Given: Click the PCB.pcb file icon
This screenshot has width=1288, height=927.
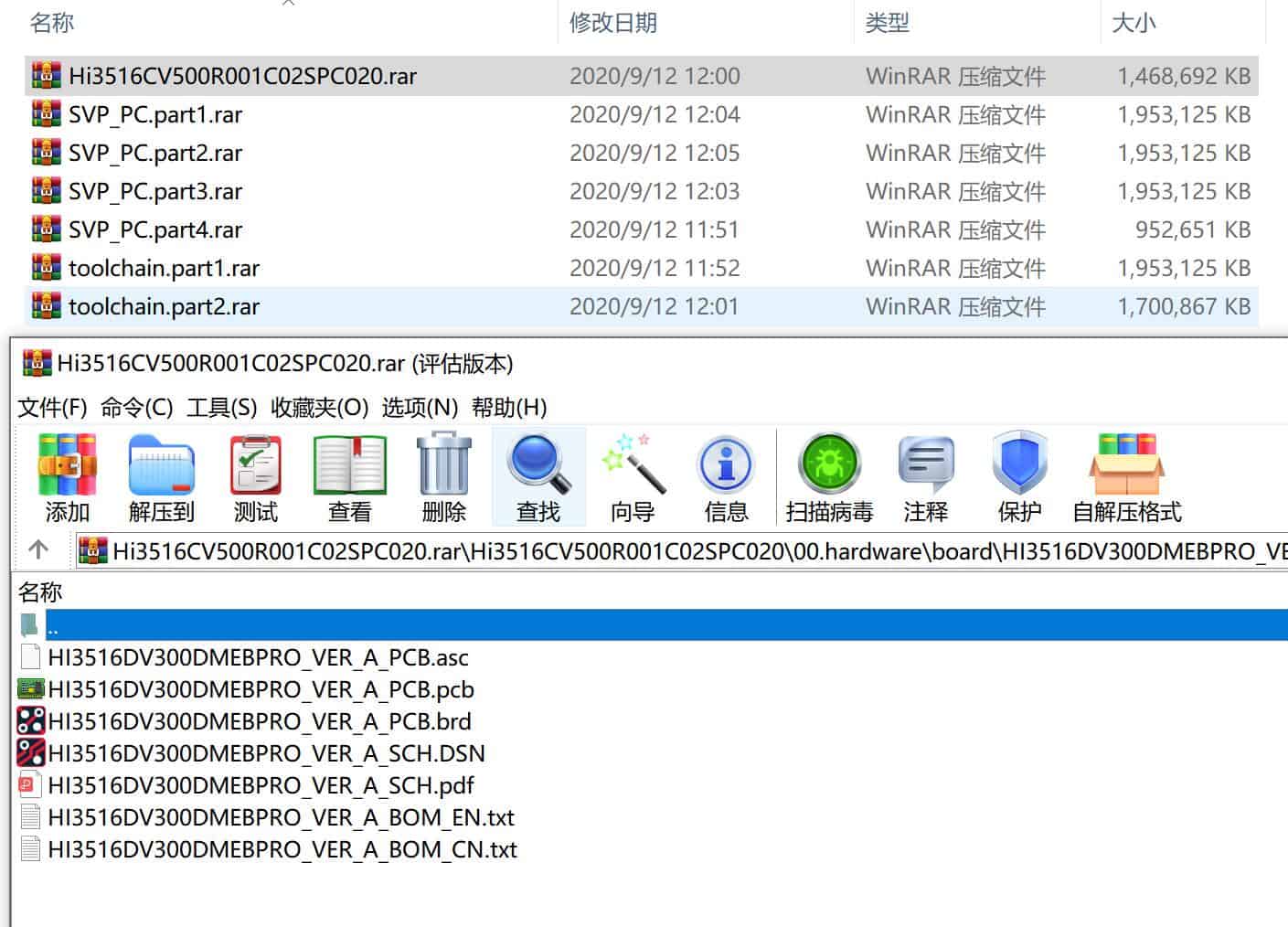Looking at the screenshot, I should pos(31,689).
